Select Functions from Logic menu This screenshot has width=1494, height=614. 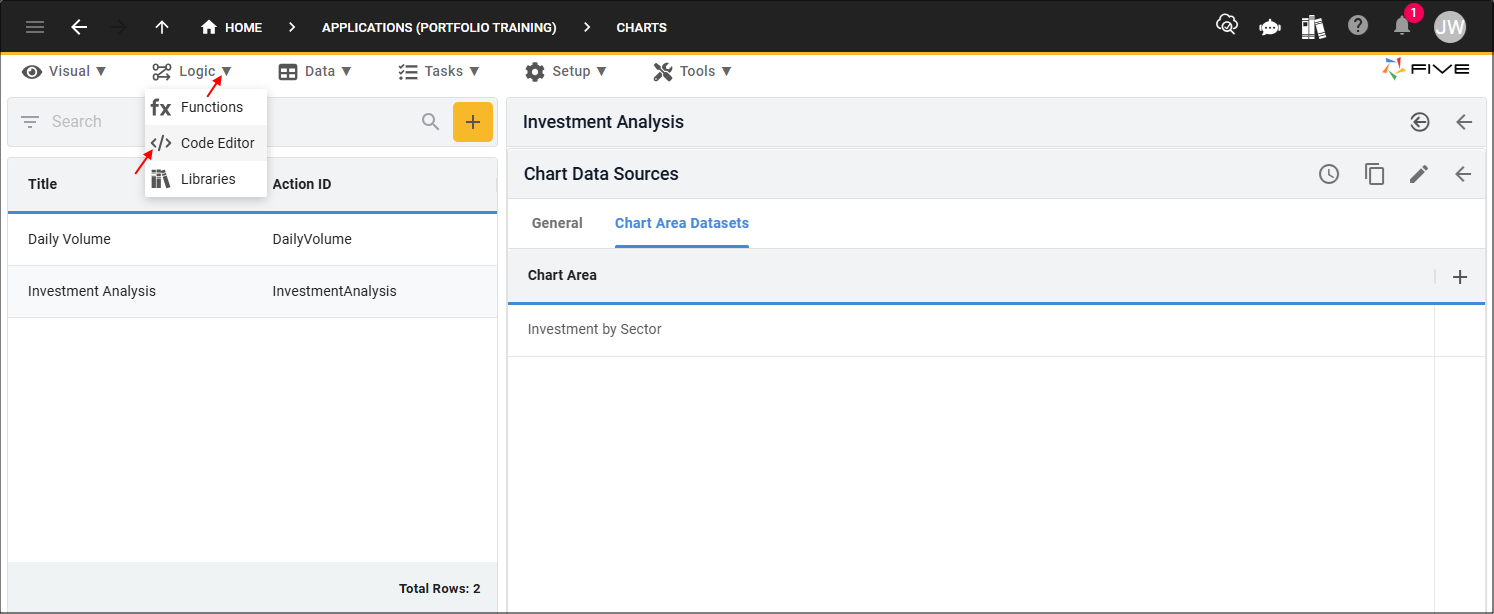[x=206, y=107]
